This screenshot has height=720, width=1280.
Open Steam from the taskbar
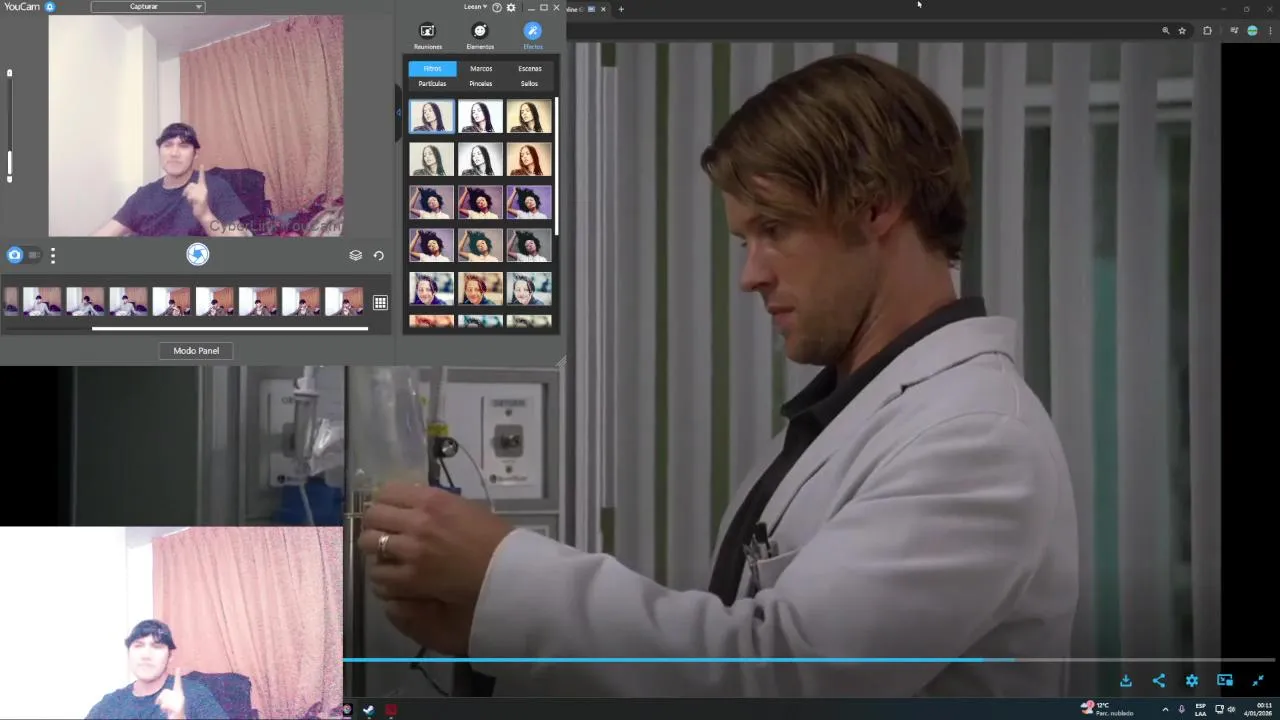click(369, 711)
